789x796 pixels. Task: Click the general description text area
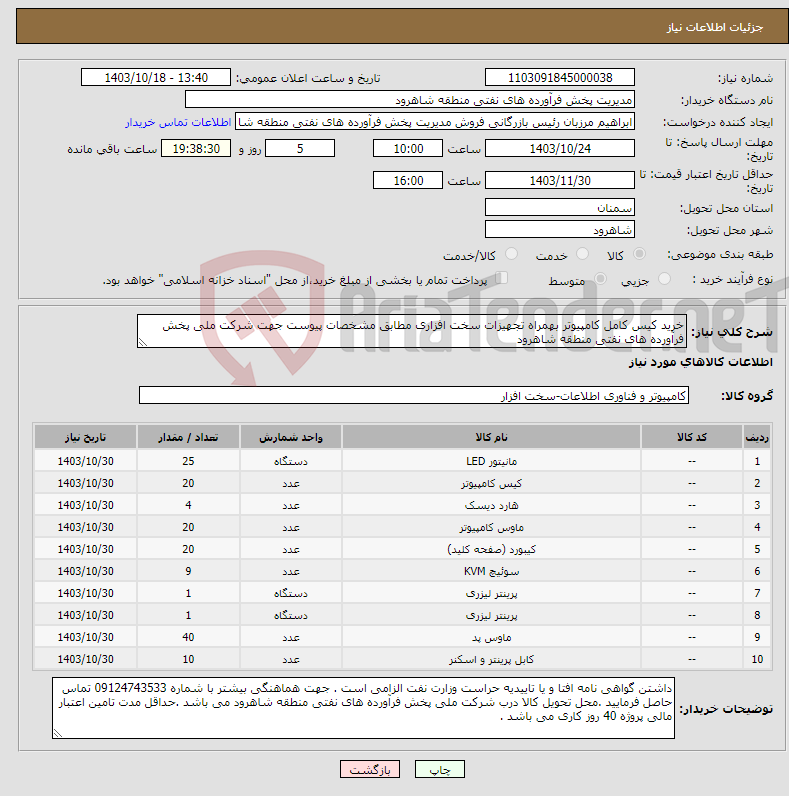(412, 331)
